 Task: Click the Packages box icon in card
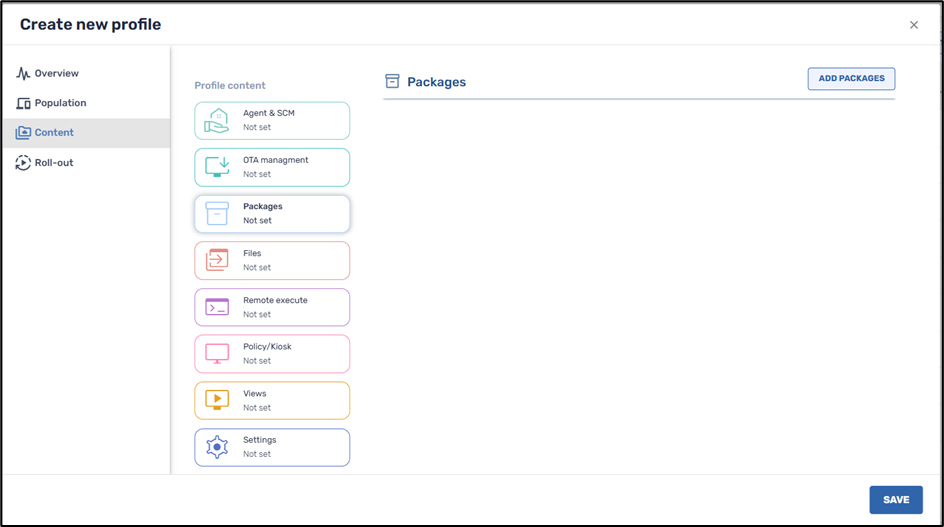pyautogui.click(x=217, y=214)
